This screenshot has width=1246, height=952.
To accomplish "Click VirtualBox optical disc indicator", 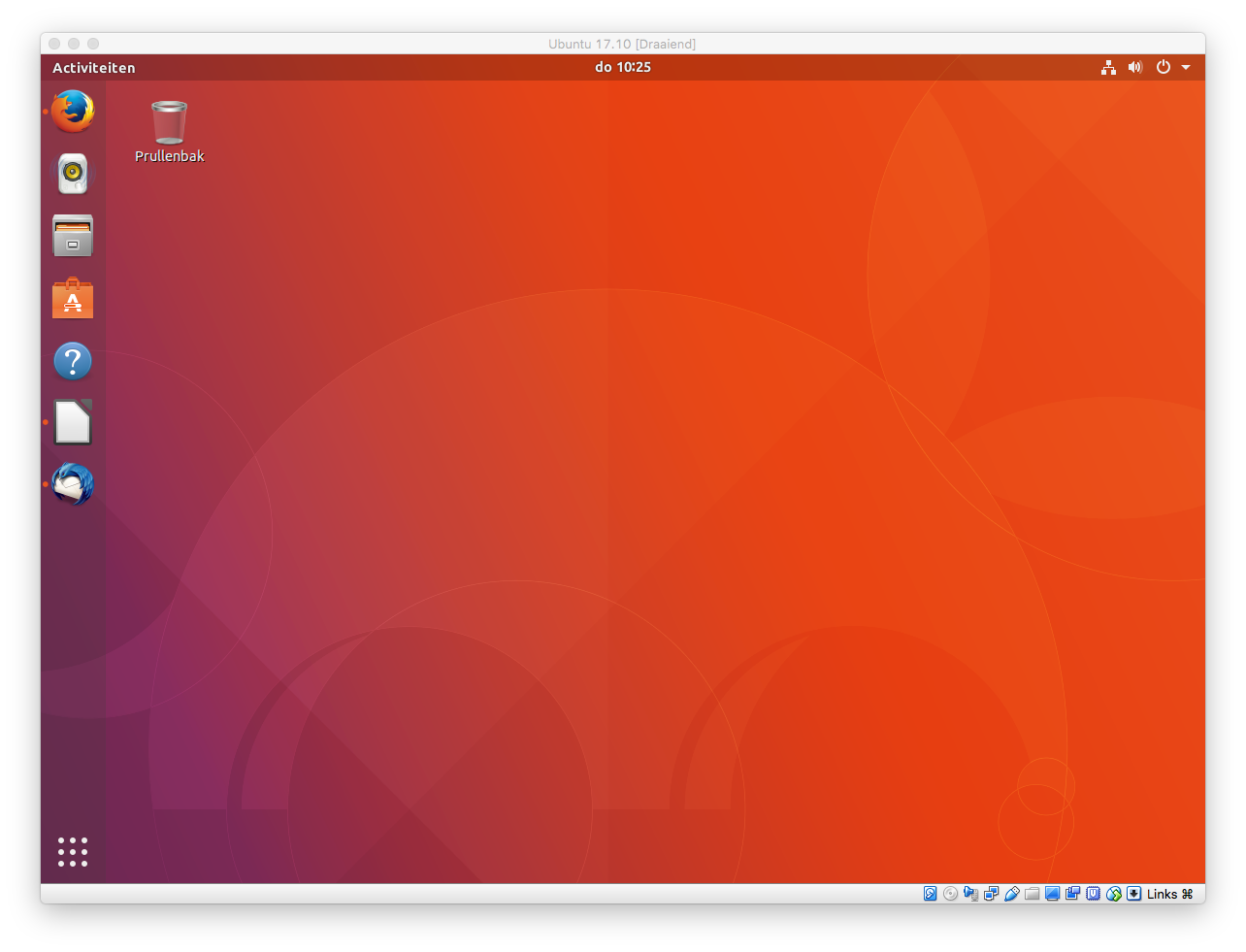I will (x=951, y=894).
